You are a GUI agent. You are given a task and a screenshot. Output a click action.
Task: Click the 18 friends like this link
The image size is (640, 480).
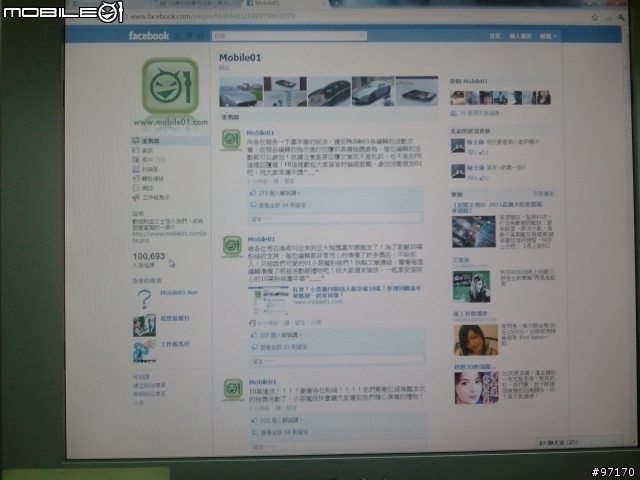(x=480, y=113)
